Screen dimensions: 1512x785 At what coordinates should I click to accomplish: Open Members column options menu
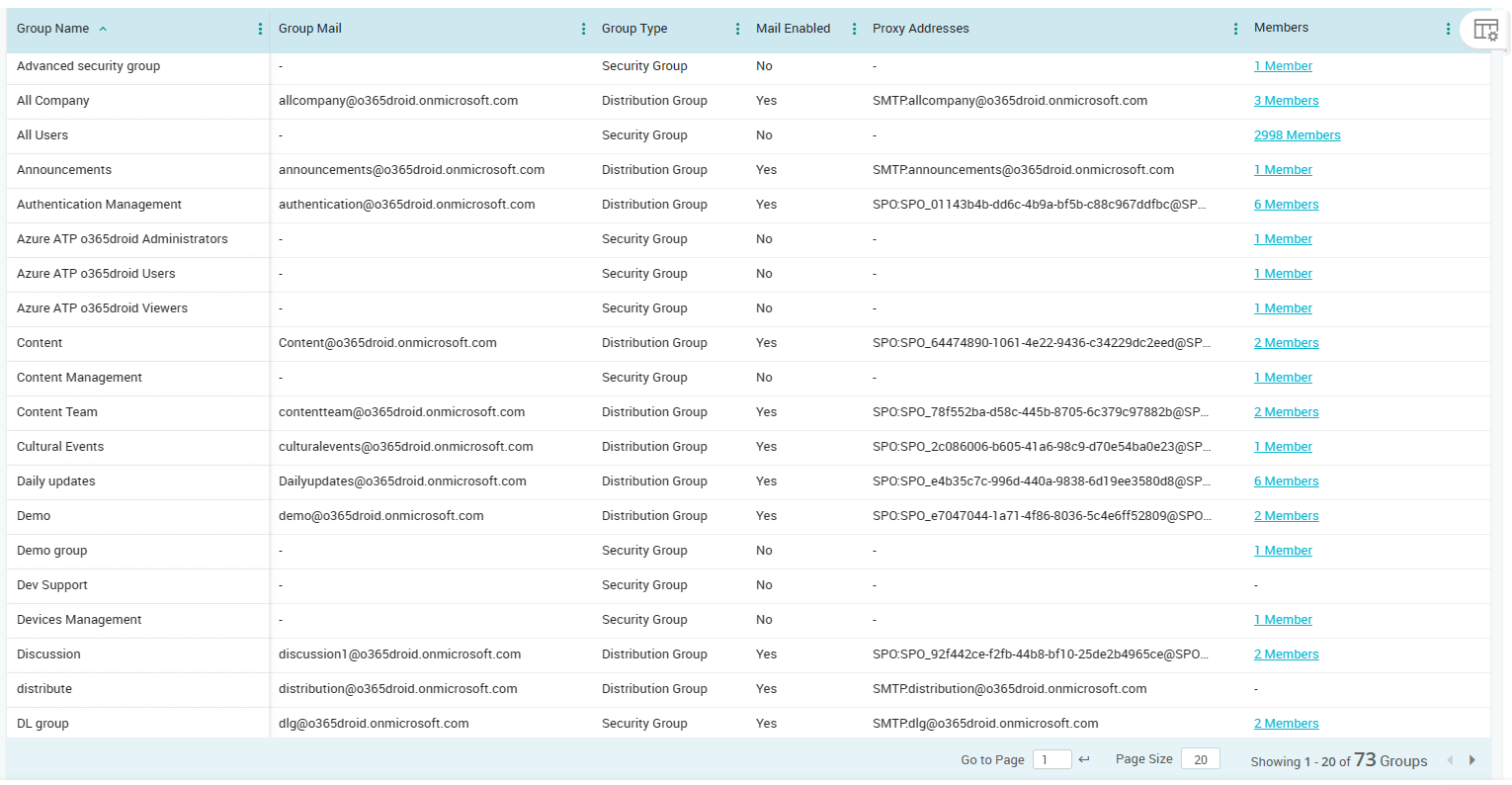tap(1448, 29)
